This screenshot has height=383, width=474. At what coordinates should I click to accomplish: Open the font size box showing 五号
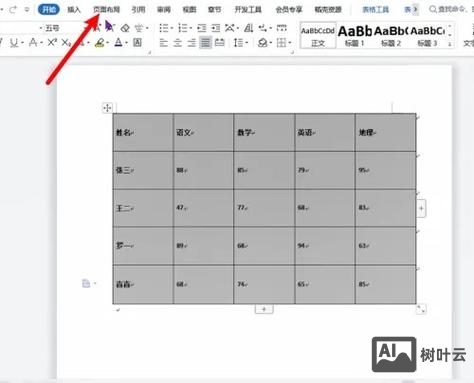pyautogui.click(x=52, y=28)
